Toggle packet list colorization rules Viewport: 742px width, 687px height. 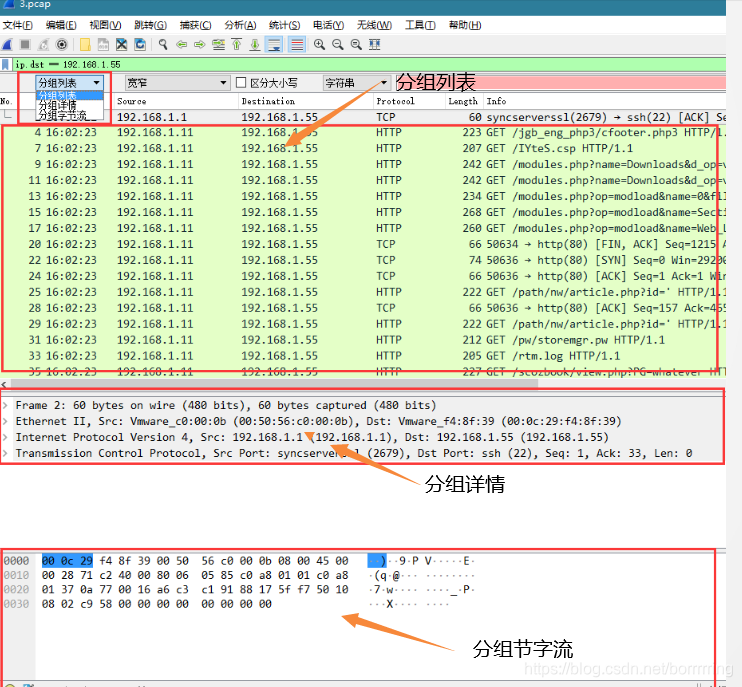[x=297, y=45]
